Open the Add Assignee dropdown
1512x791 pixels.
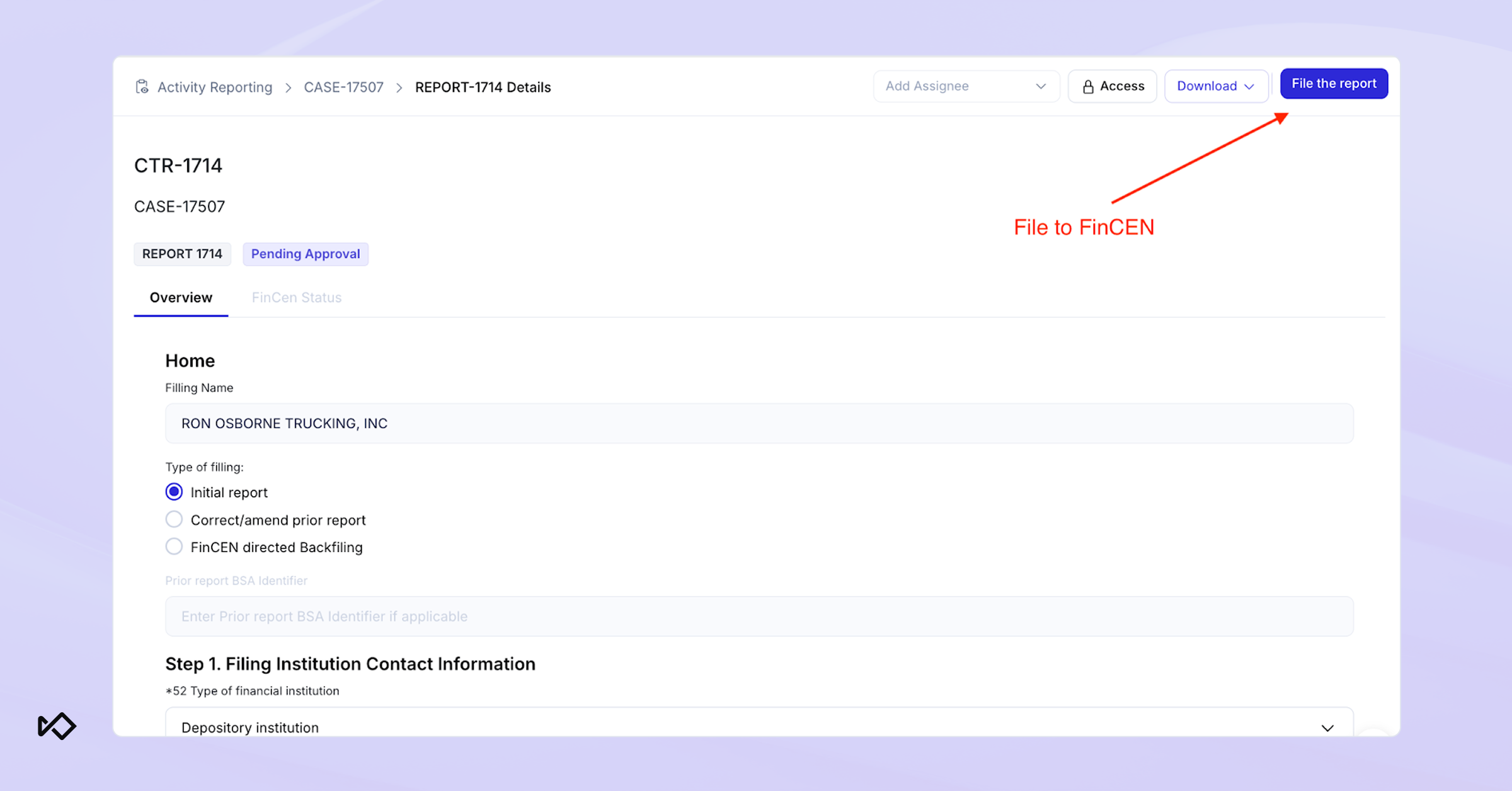point(965,86)
